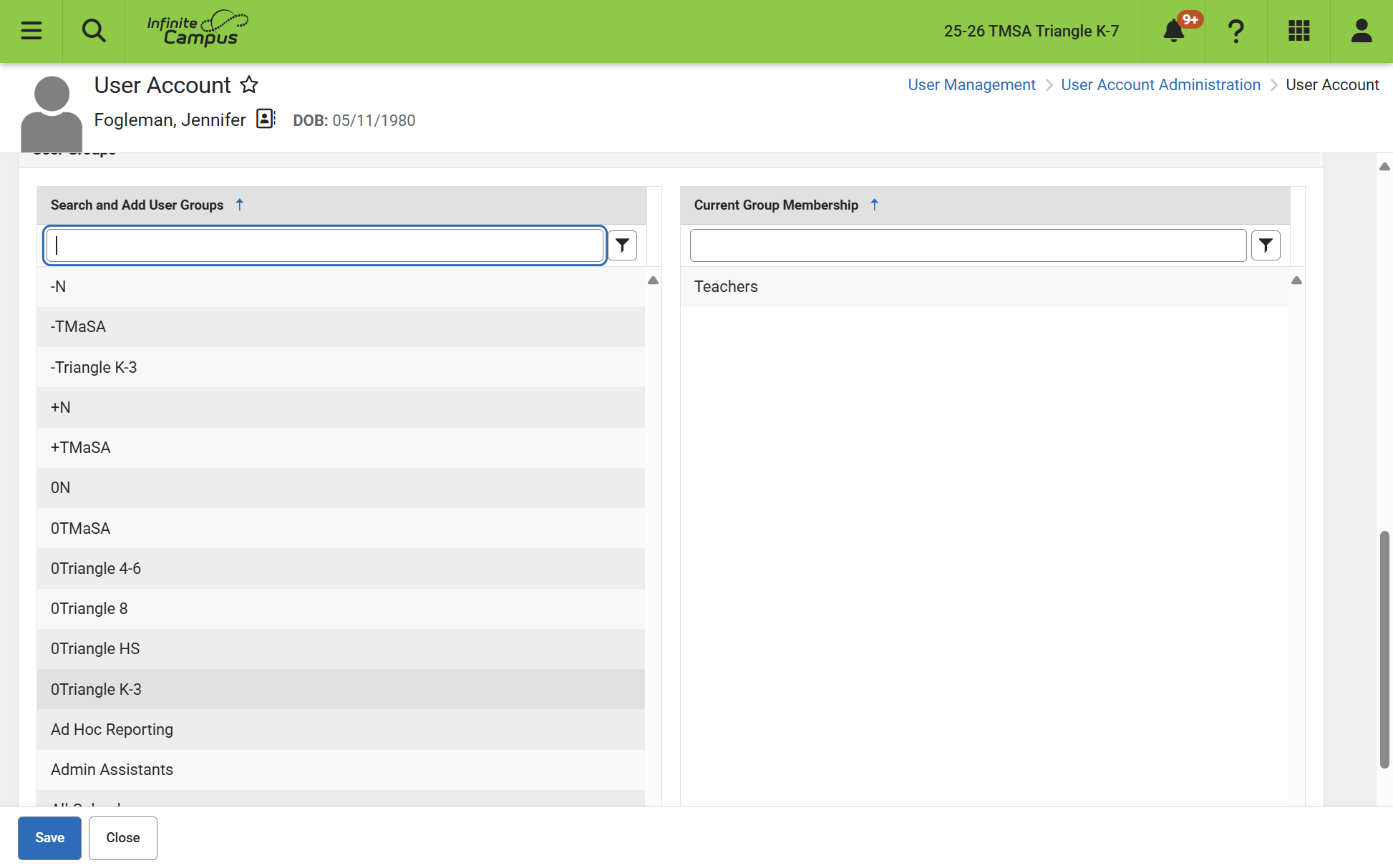This screenshot has width=1393, height=868.
Task: Click the page vertical scrollbar thumb
Action: [x=1384, y=650]
